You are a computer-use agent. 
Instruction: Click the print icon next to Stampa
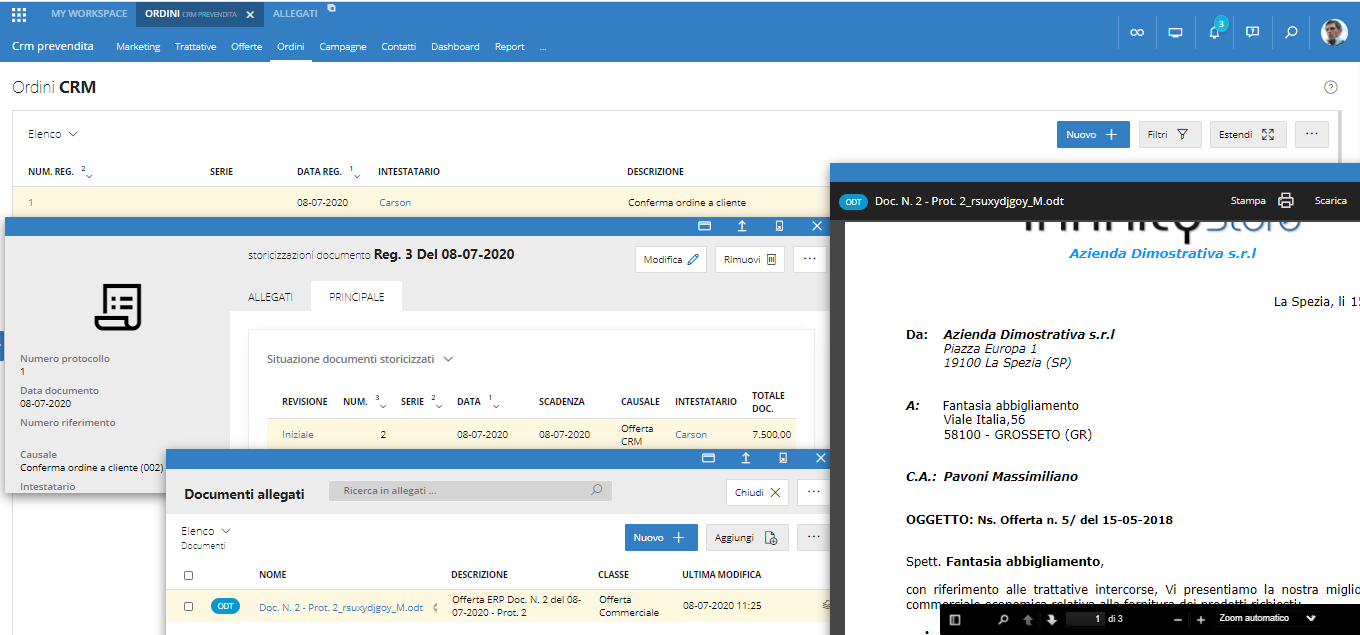point(1285,201)
